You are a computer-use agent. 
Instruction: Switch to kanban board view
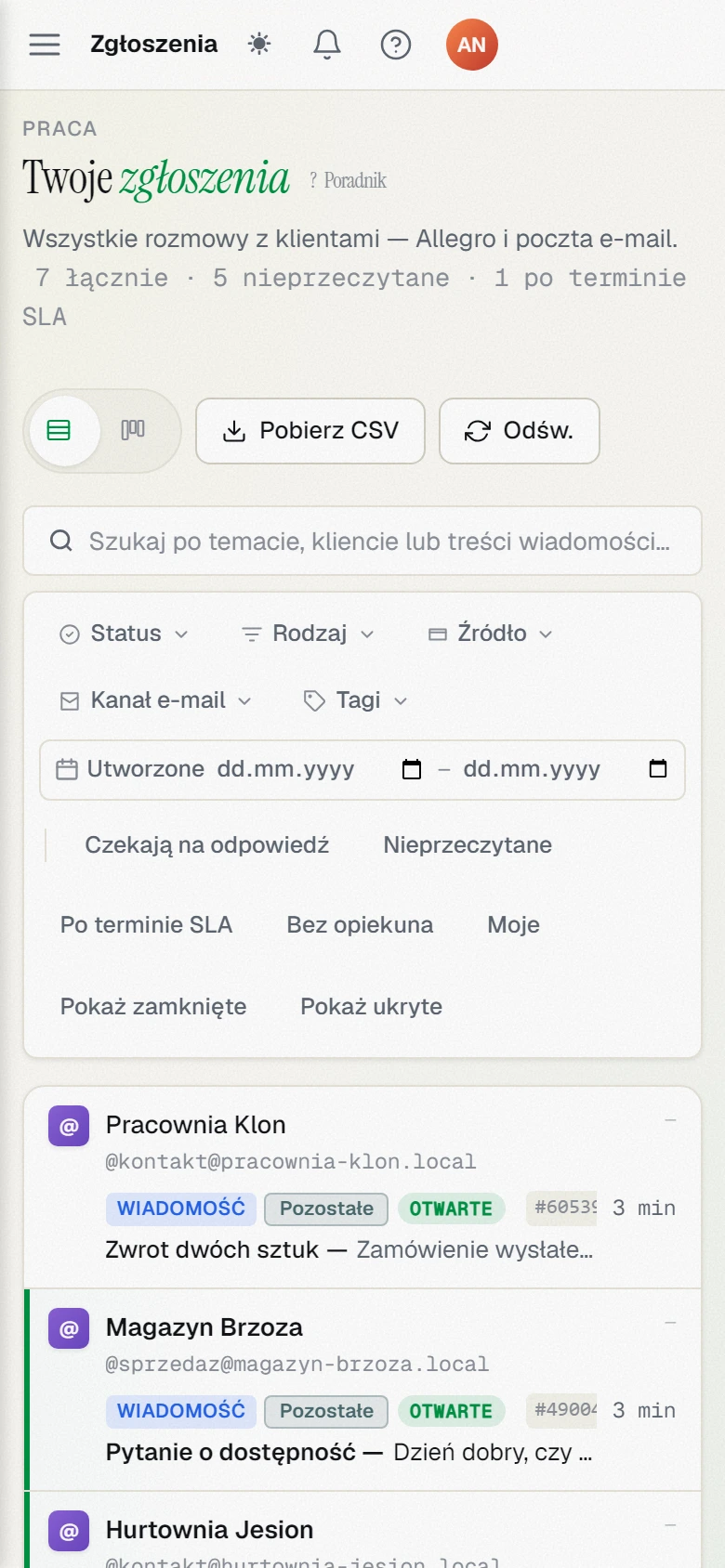pyautogui.click(x=133, y=430)
